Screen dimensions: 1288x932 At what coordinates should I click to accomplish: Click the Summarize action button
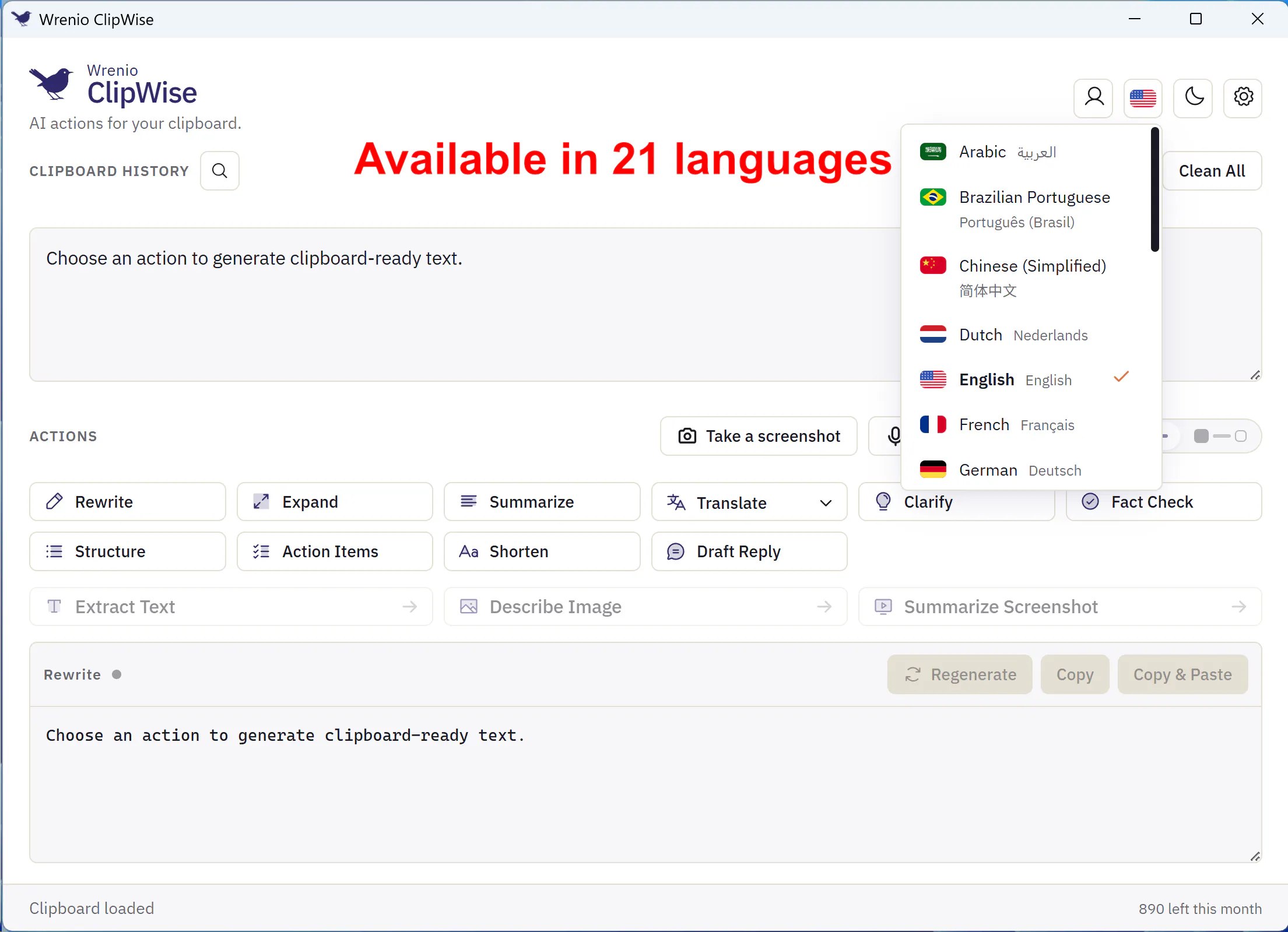tap(542, 502)
